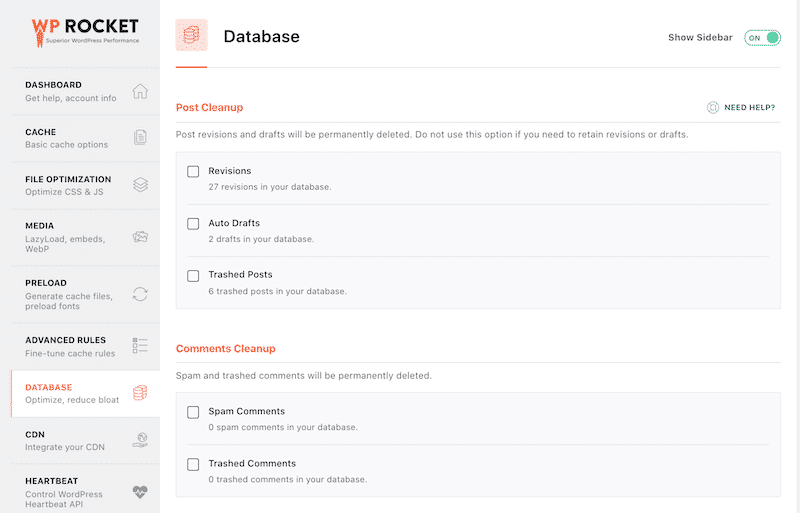Click the CDN globe-hand icon
This screenshot has height=513, width=800.
coord(140,440)
